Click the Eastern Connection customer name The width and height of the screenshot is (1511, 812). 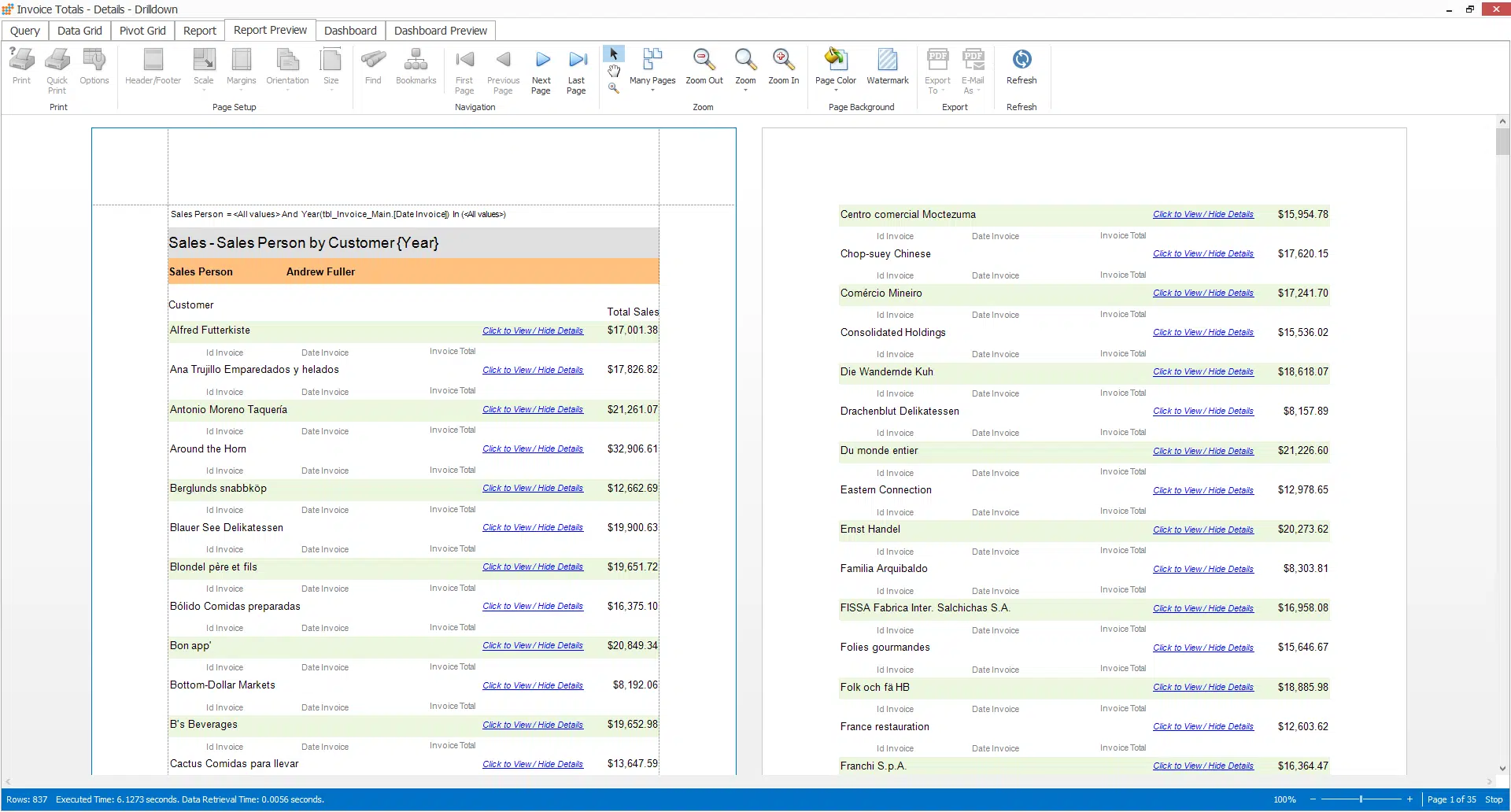885,489
